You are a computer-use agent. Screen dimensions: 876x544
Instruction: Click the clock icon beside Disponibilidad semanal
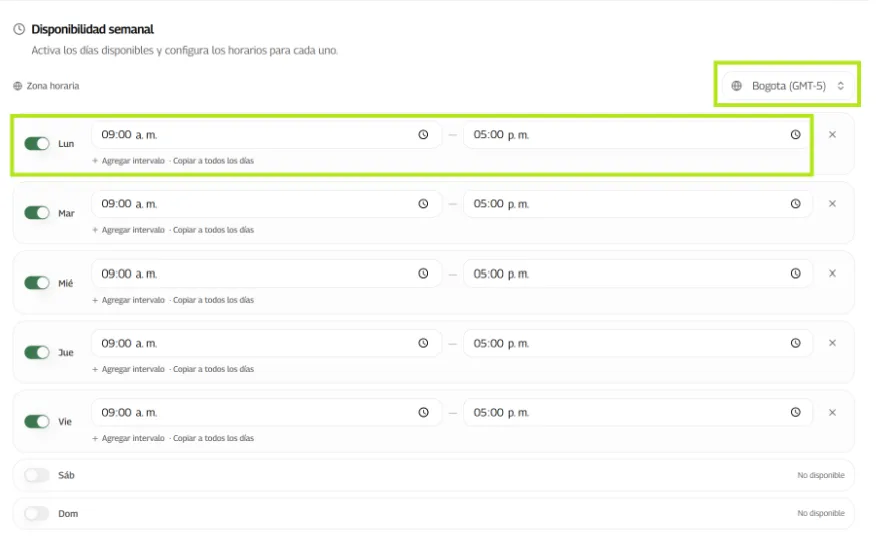[x=19, y=29]
